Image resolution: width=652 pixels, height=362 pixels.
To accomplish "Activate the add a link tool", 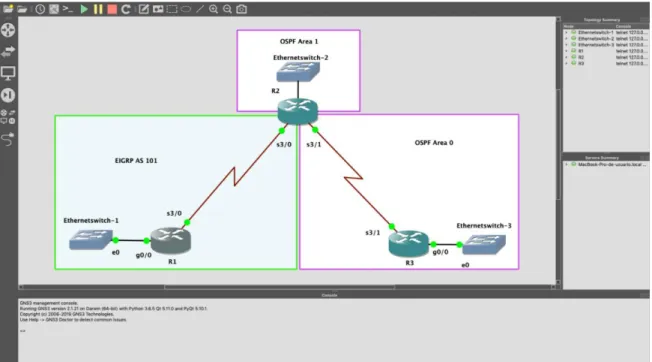I will click(x=8, y=139).
